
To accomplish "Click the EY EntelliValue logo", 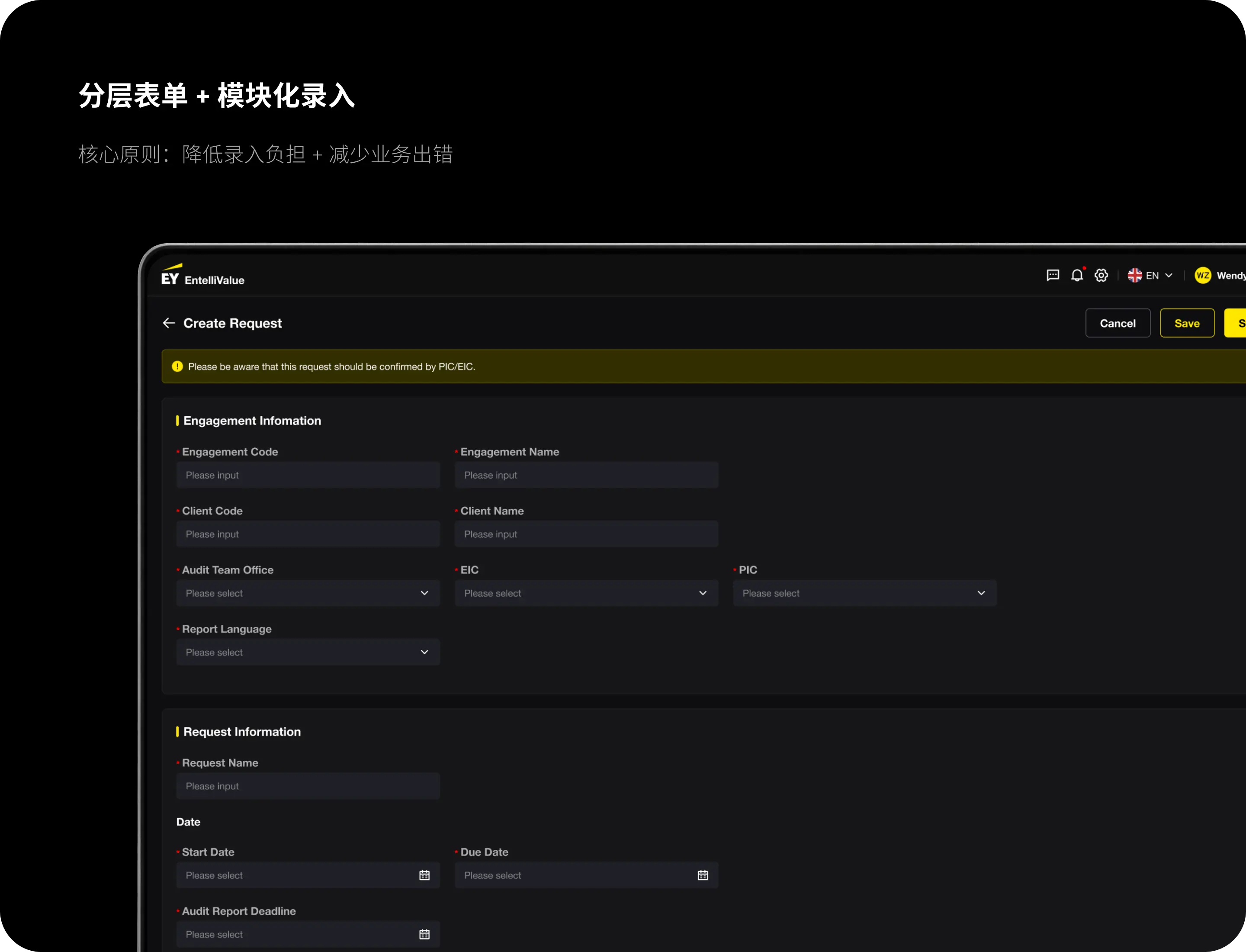I will [x=203, y=275].
